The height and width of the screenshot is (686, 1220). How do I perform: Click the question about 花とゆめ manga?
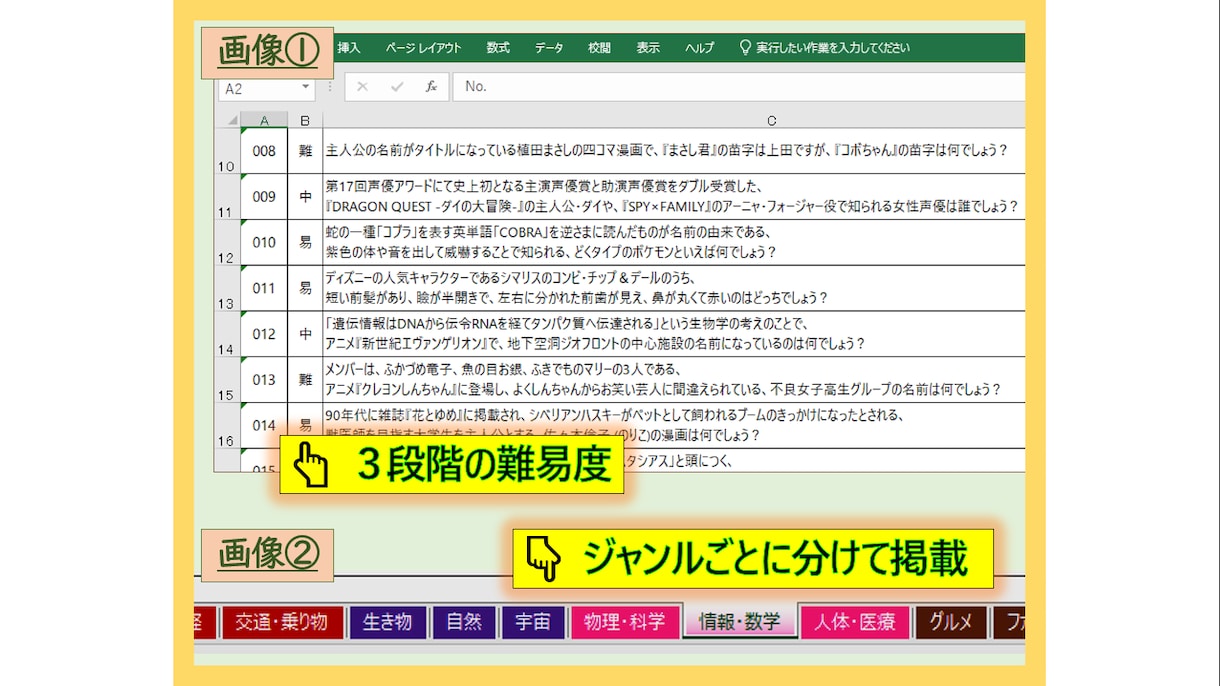pyautogui.click(x=674, y=425)
